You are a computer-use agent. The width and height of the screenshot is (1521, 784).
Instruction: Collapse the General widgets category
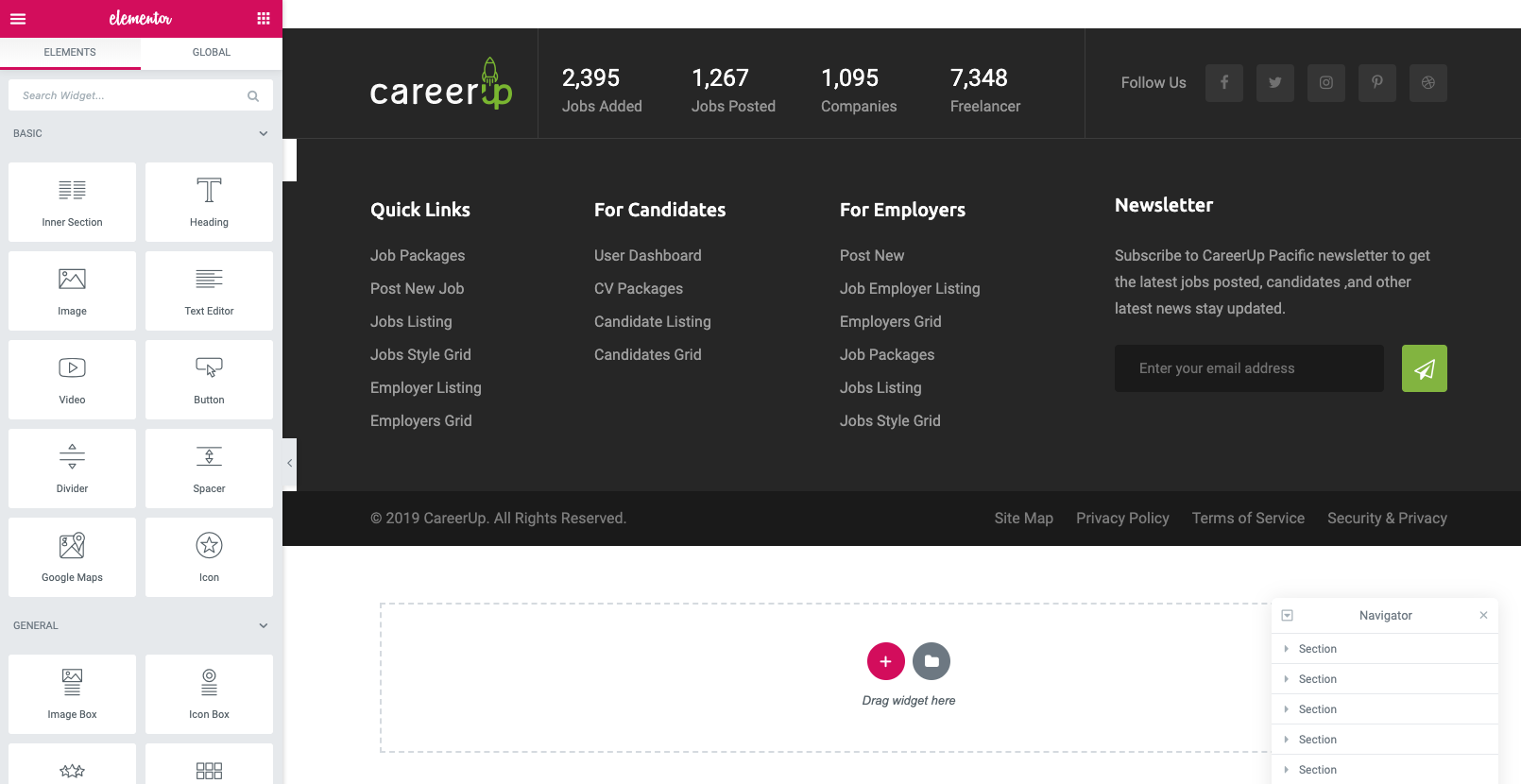(x=263, y=626)
